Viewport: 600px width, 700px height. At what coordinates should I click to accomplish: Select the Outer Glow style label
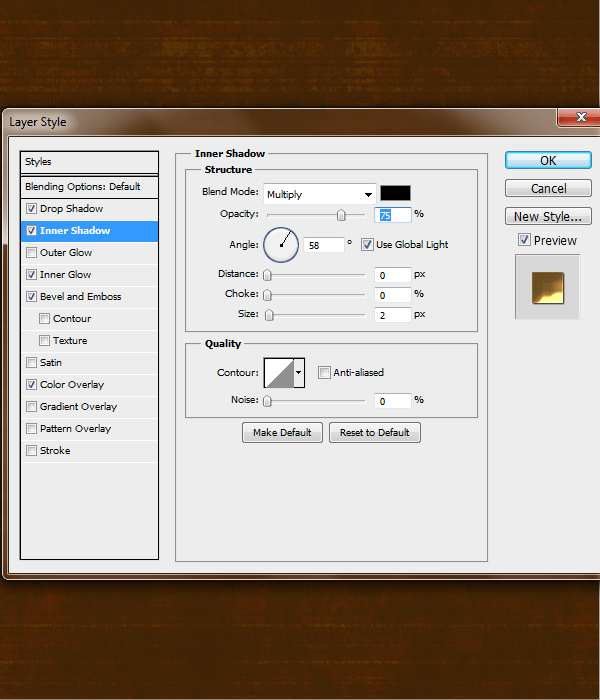click(x=66, y=253)
